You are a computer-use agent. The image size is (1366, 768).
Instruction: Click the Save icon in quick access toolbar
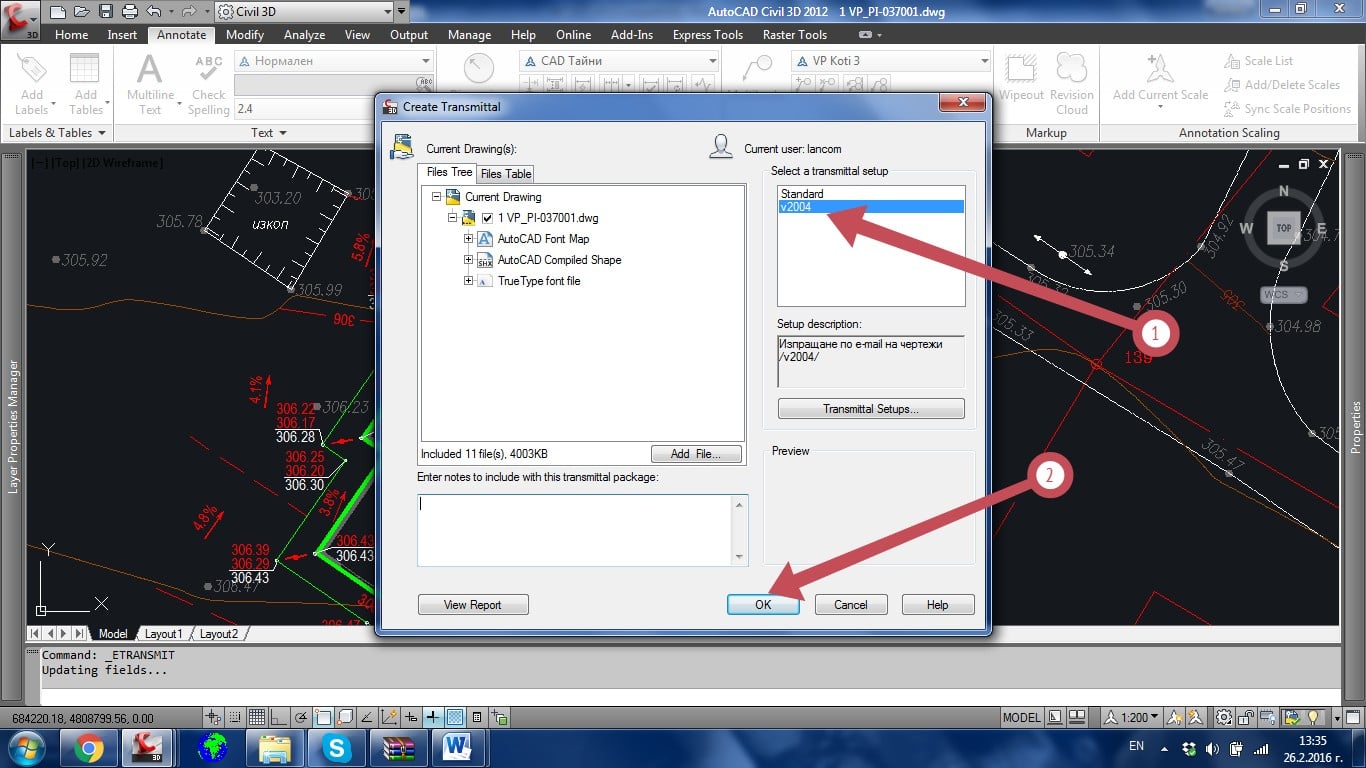105,13
